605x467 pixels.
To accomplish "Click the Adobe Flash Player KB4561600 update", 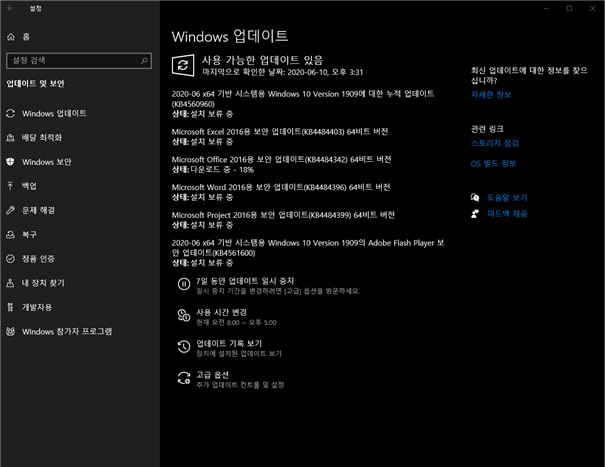I will pos(308,248).
